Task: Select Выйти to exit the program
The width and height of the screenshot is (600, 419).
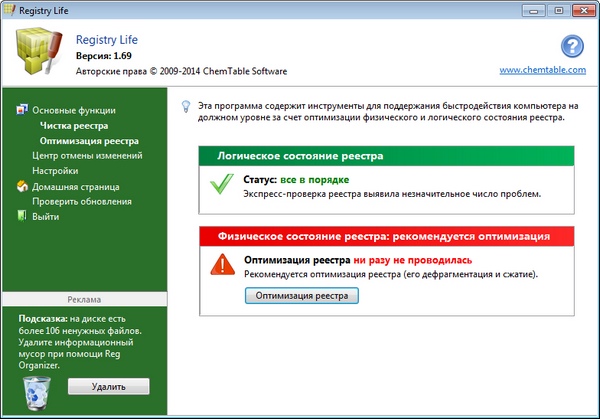Action: point(46,217)
